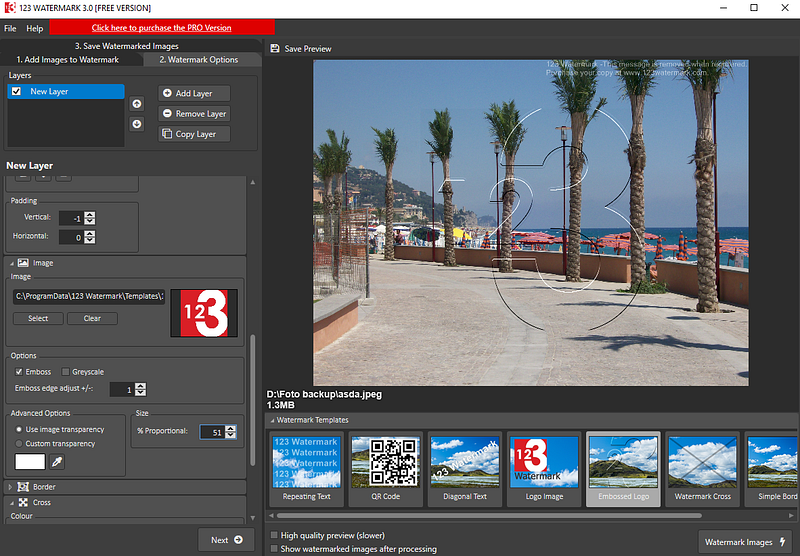Toggle the New Layer visibility checkbox

(16, 91)
